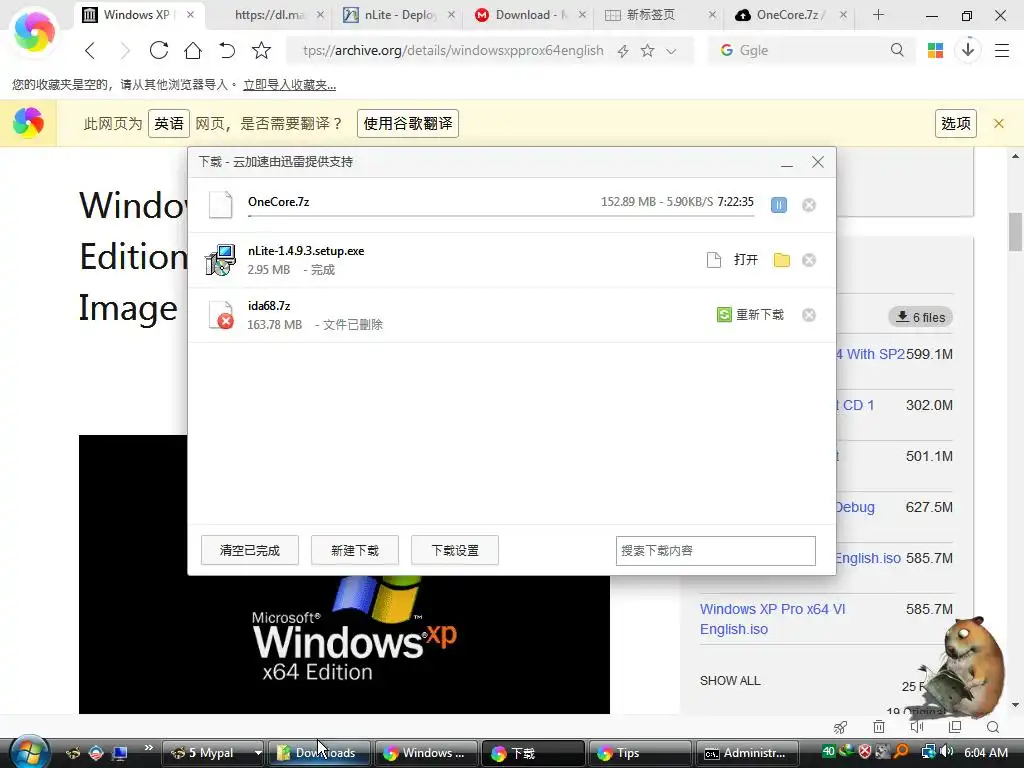Switch to the Download MEGA tab
This screenshot has width=1024, height=768.
[x=530, y=15]
